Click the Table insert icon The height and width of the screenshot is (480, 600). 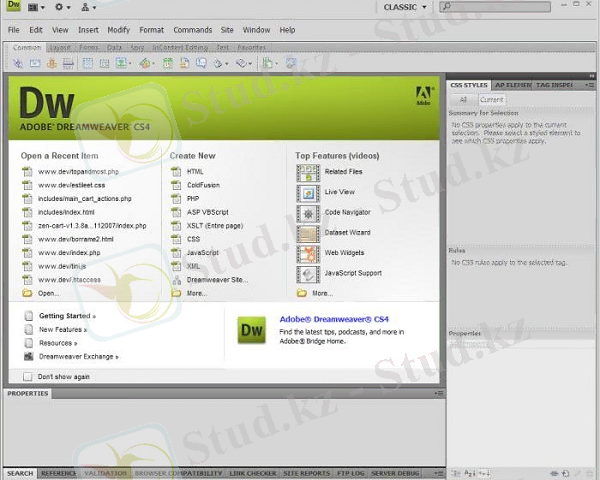[x=88, y=63]
